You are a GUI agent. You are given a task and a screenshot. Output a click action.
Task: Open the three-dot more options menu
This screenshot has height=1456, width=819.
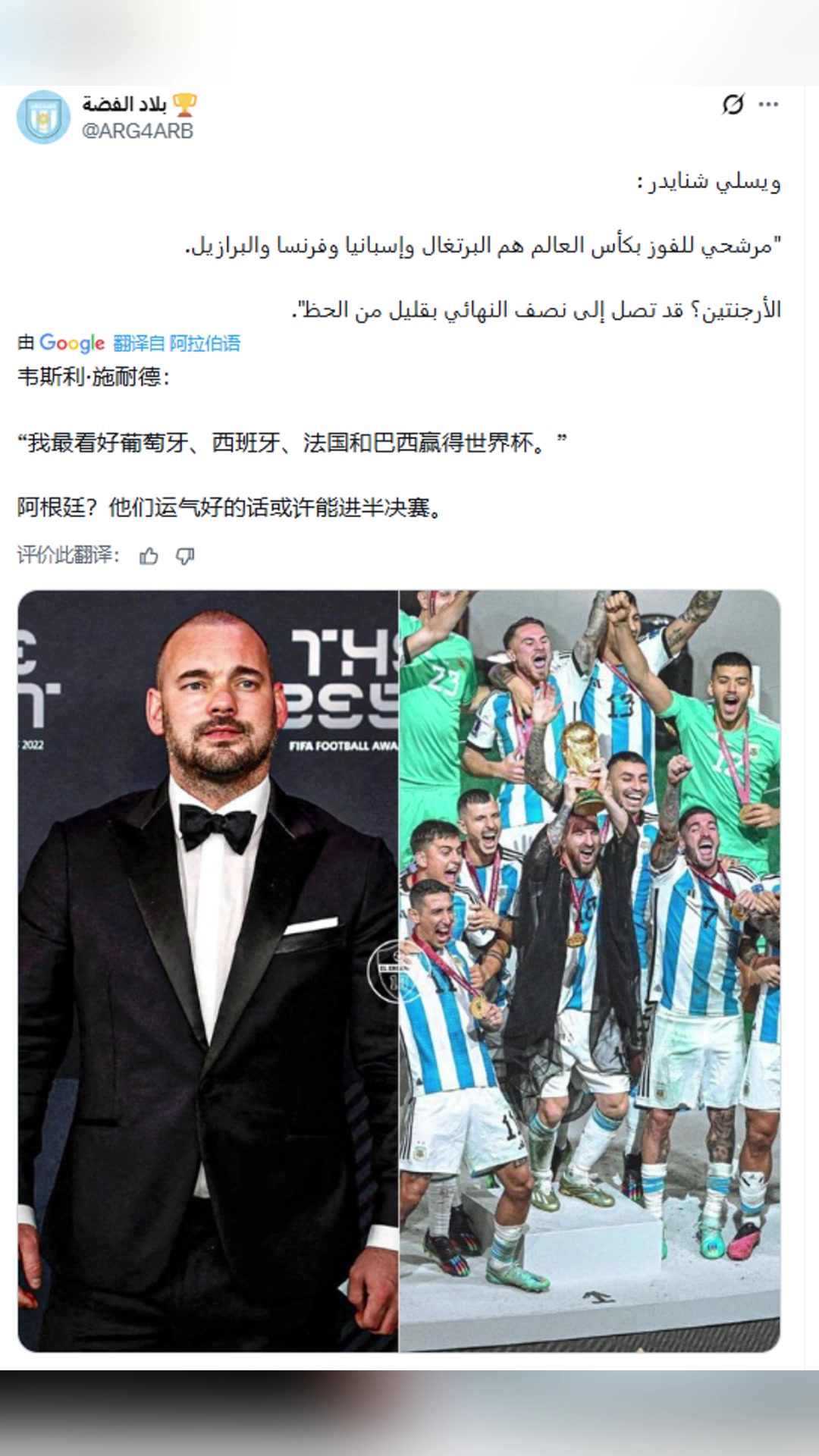click(768, 105)
